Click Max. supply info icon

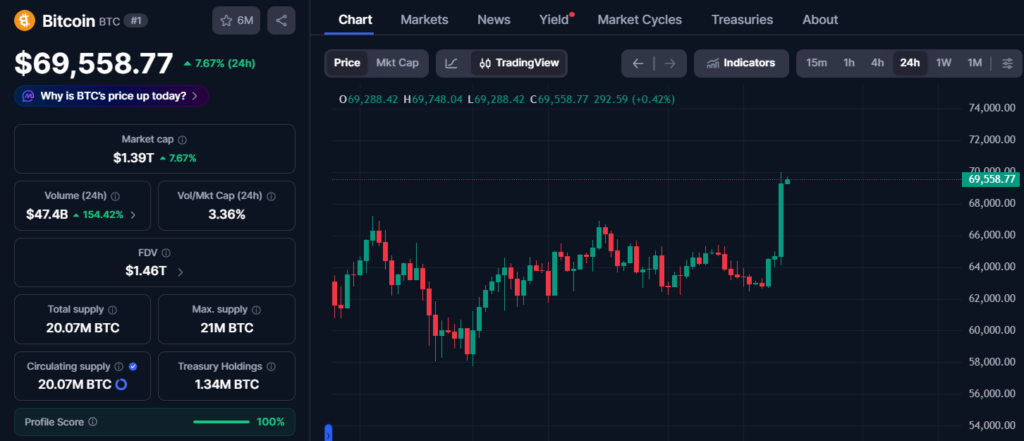click(x=256, y=310)
